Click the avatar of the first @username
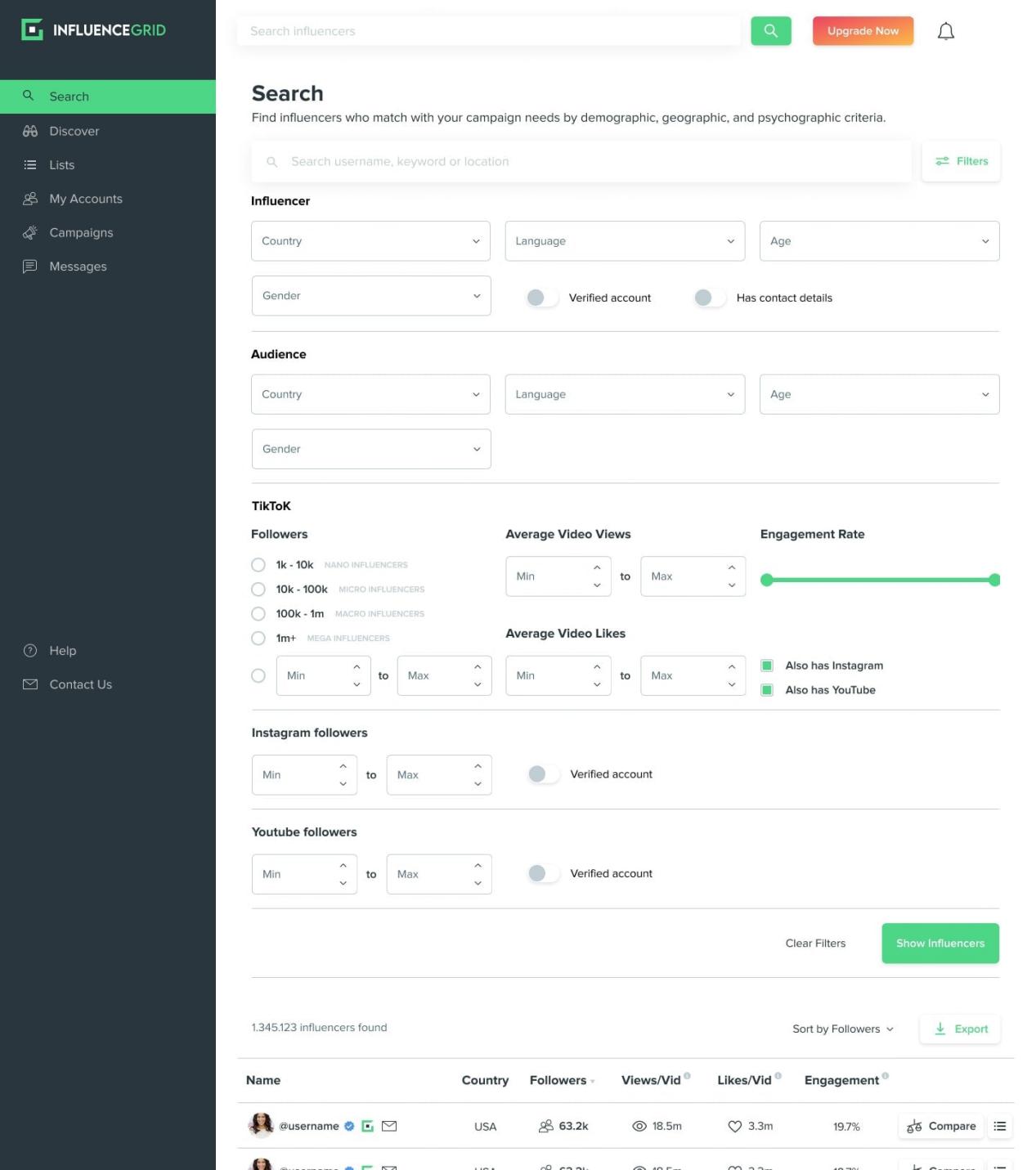This screenshot has width=1036, height=1170. pos(261,1125)
